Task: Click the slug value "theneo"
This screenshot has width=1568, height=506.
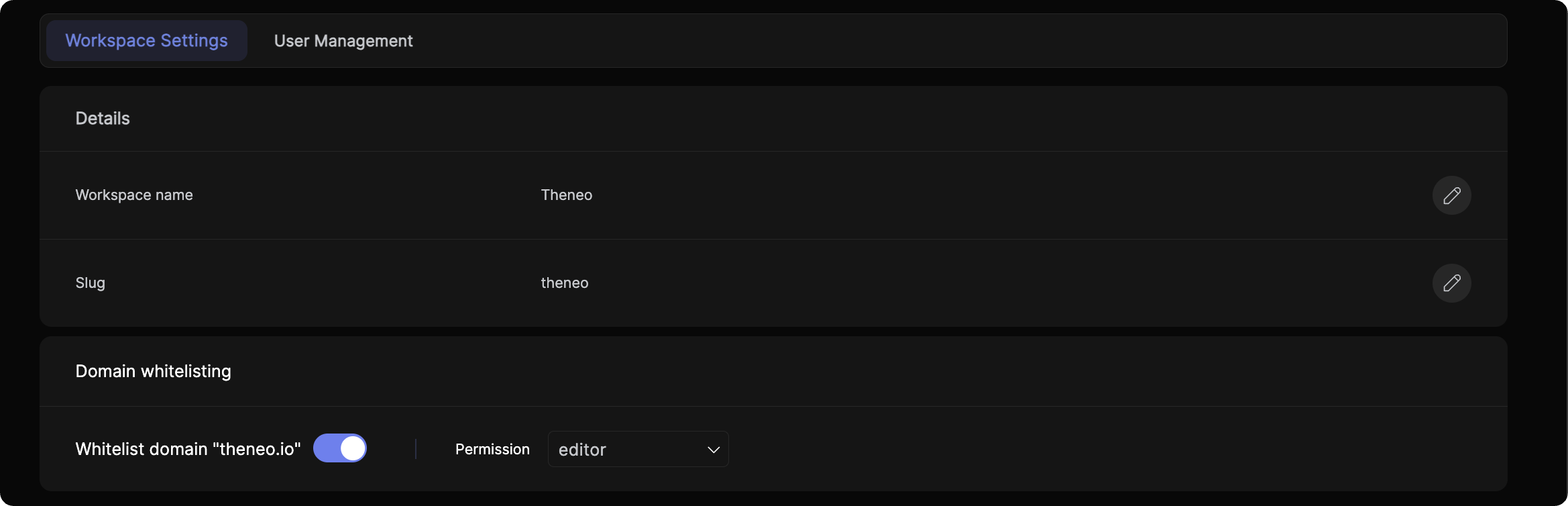Action: click(565, 283)
